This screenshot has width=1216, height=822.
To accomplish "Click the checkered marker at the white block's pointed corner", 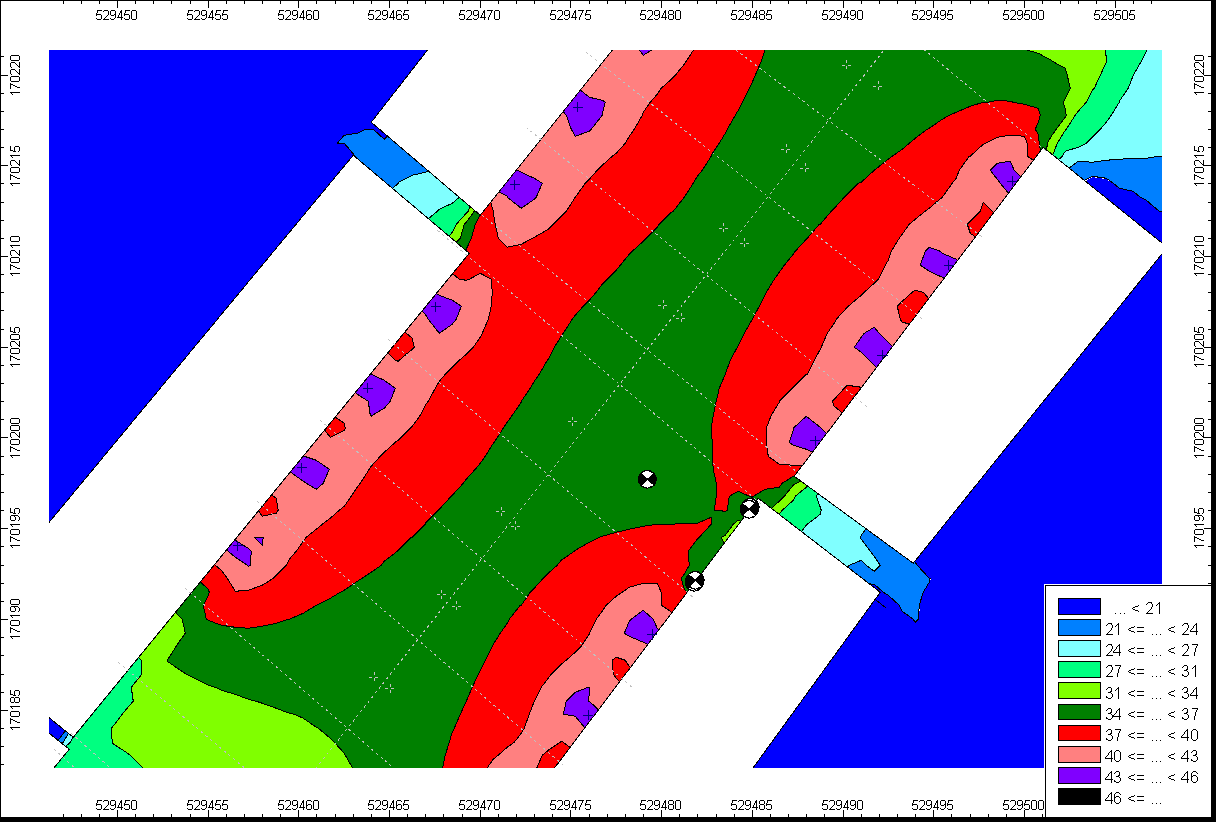I will (x=749, y=508).
